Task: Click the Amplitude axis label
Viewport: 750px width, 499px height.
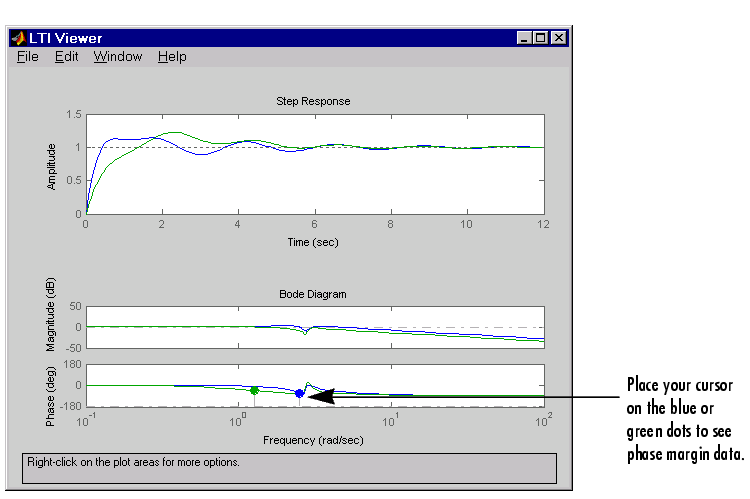Action: [51, 167]
